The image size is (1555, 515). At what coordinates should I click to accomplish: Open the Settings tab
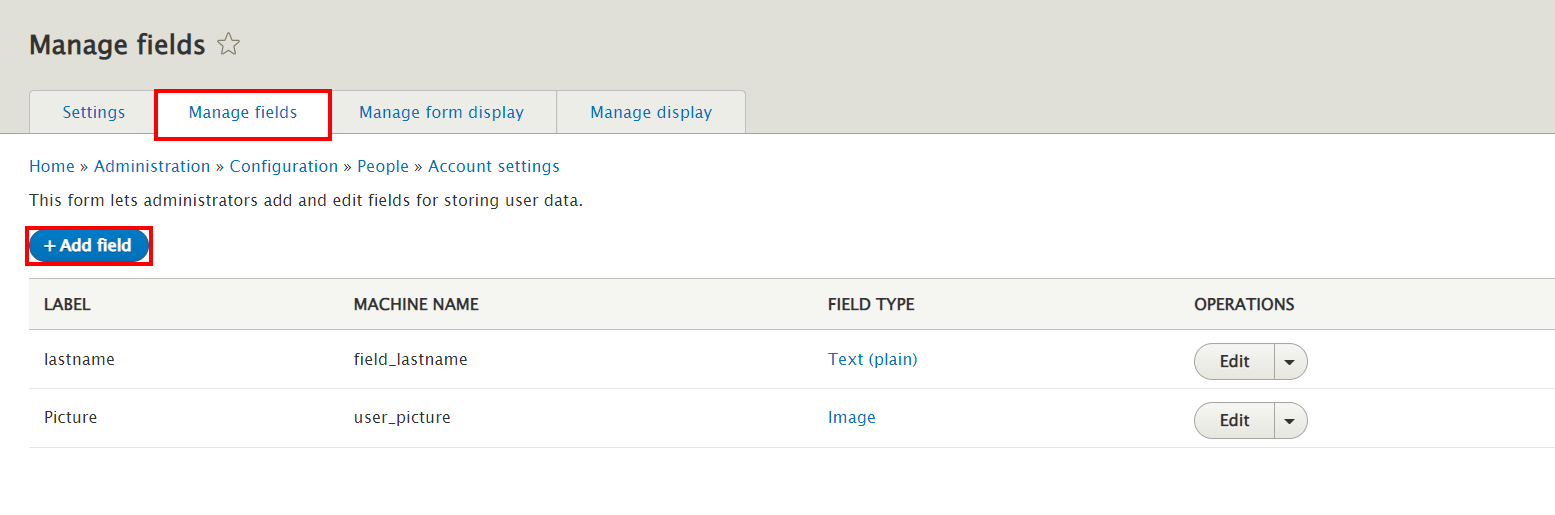point(94,112)
